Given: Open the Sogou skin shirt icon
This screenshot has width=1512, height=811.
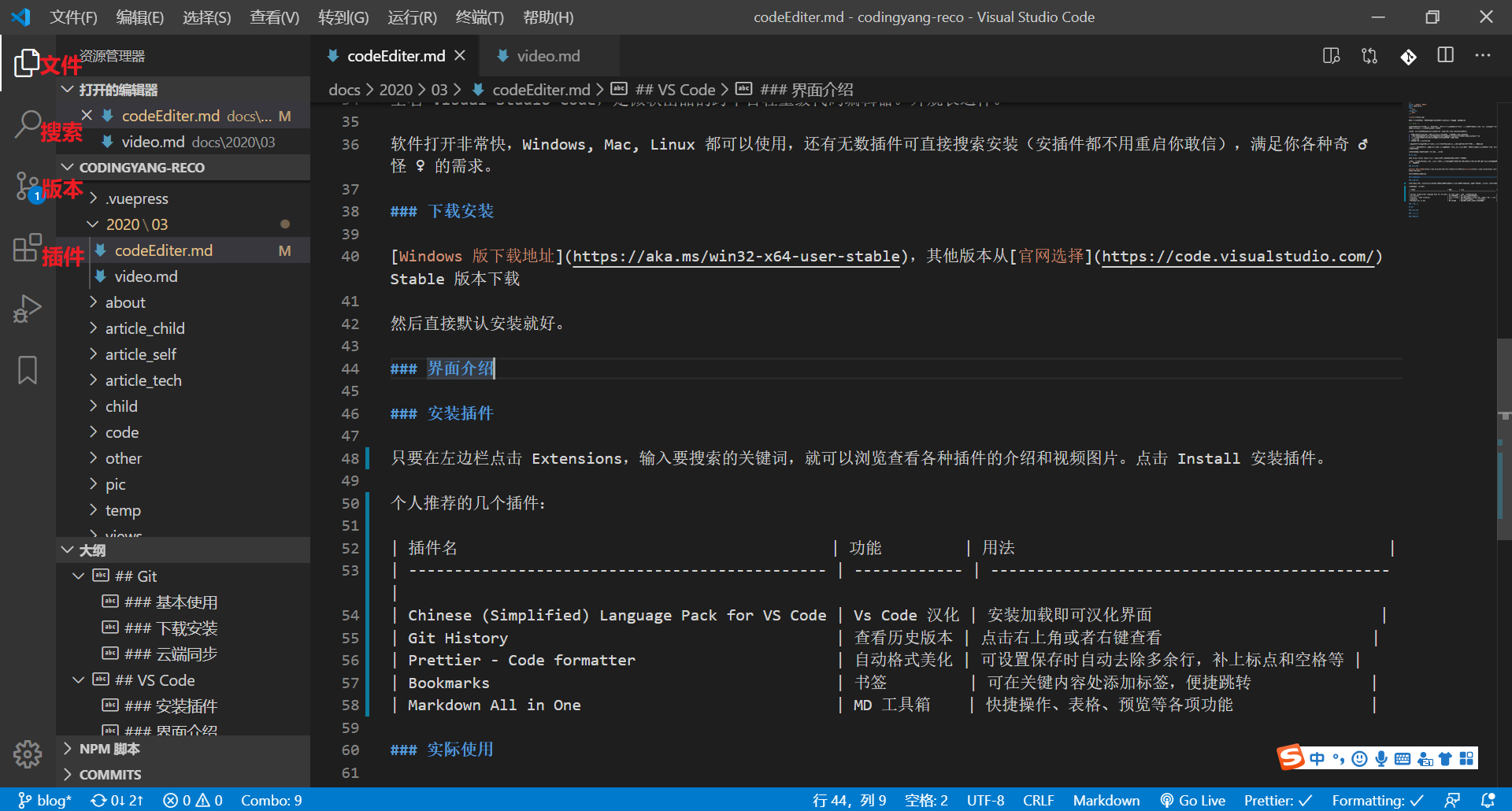Looking at the screenshot, I should [x=1445, y=759].
